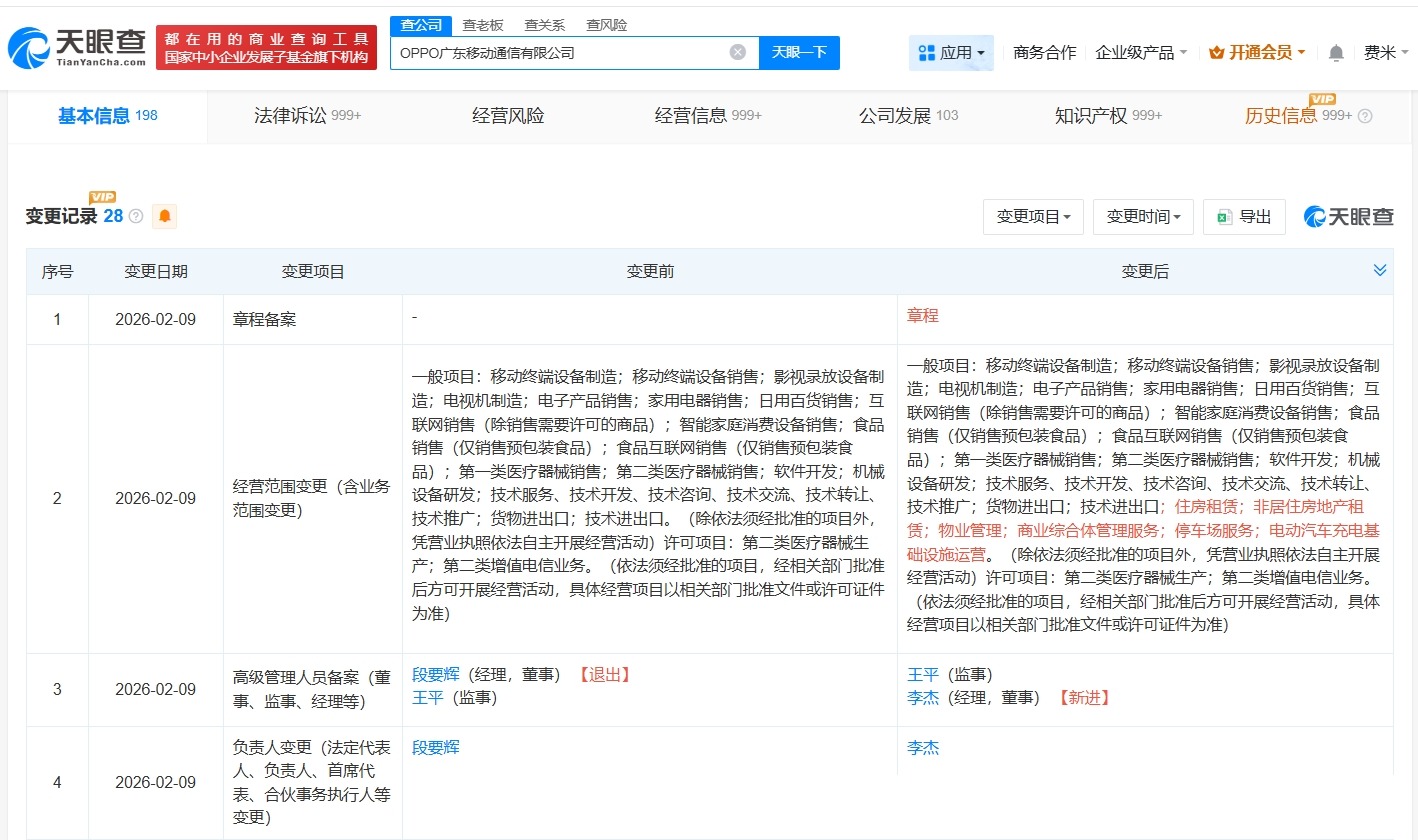Open 李杰 profile link in row 4

923,748
